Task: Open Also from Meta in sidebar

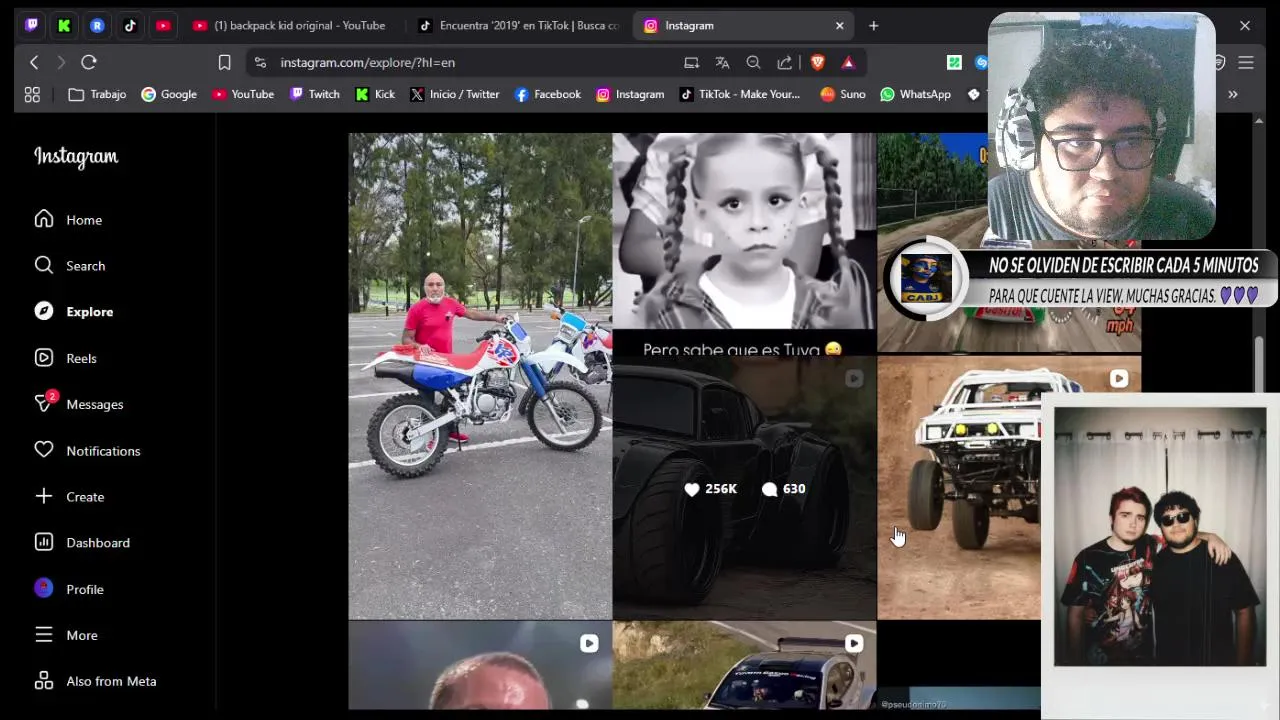Action: 95,681
